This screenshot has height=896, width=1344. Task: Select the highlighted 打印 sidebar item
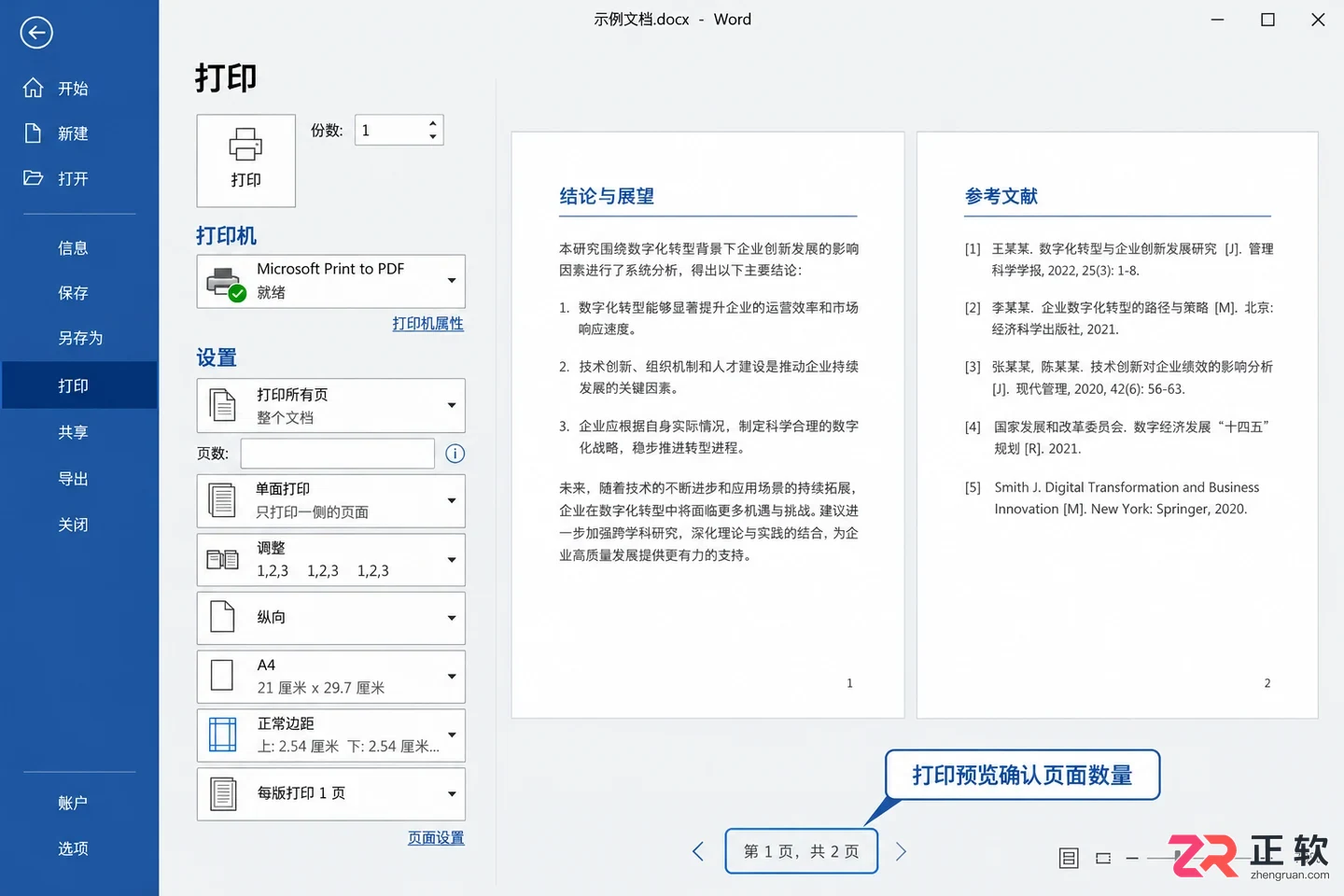point(79,385)
